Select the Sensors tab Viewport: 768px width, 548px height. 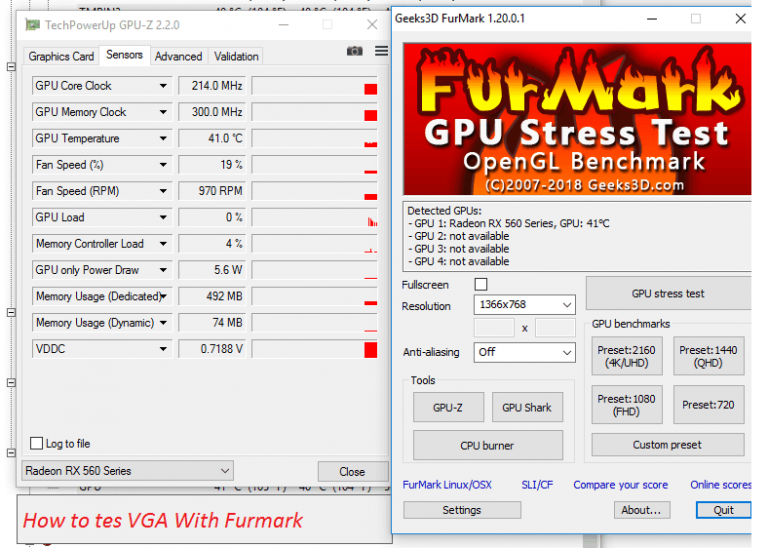coord(124,55)
